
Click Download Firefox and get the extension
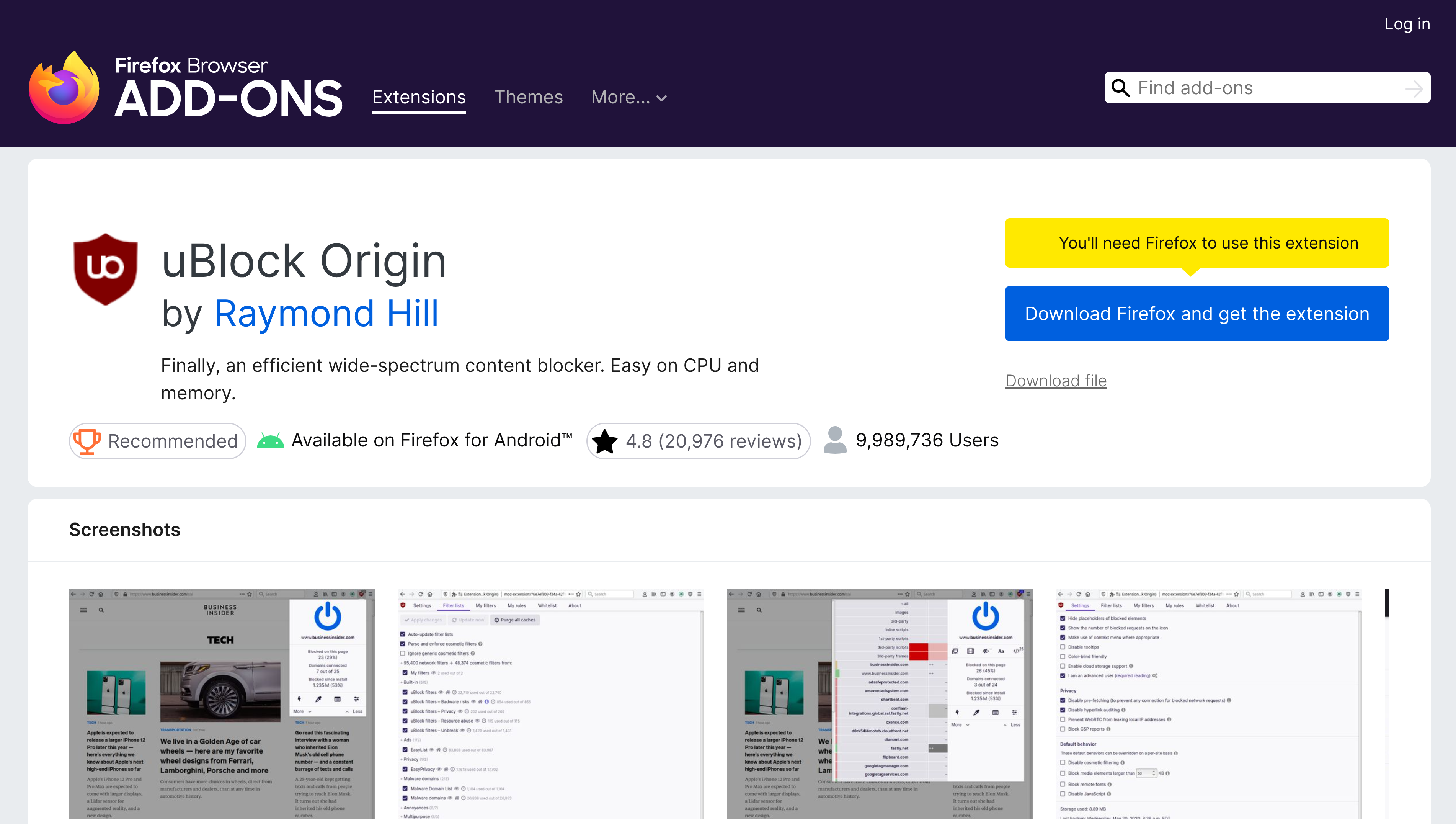[x=1197, y=314]
